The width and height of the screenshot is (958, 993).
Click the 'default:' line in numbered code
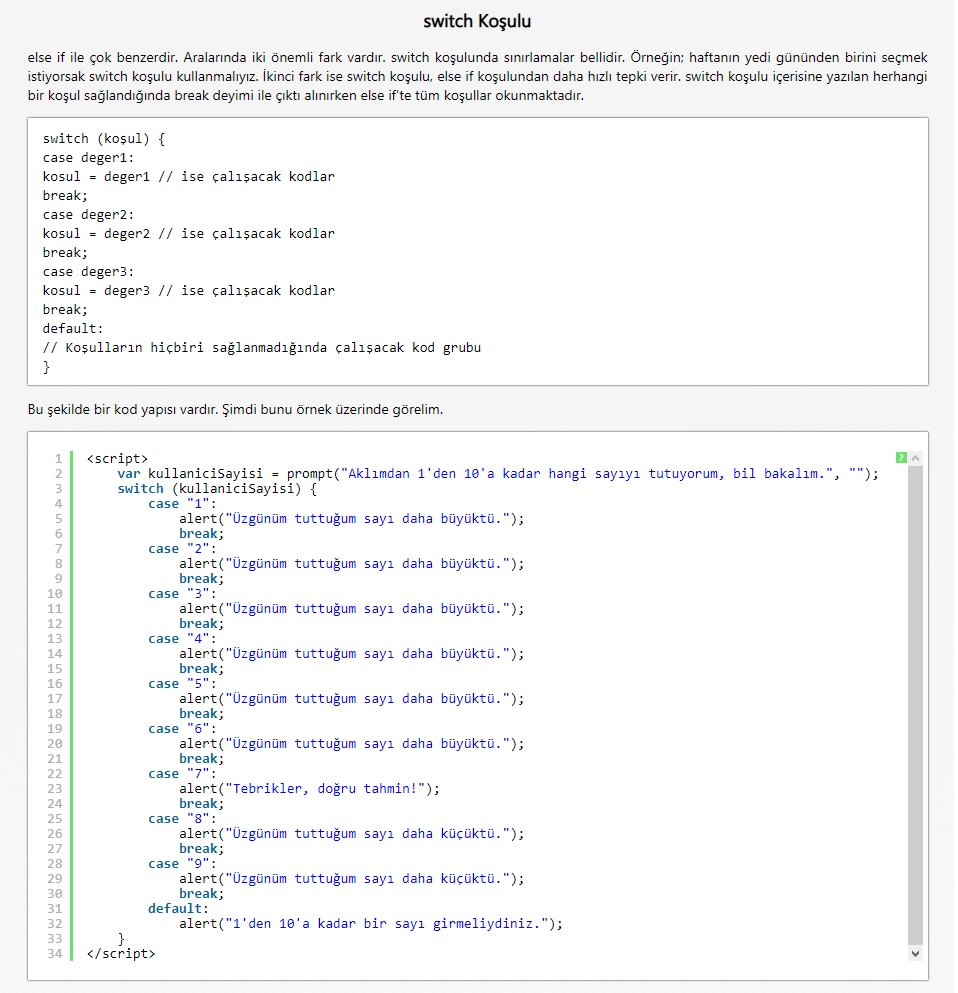tap(178, 909)
